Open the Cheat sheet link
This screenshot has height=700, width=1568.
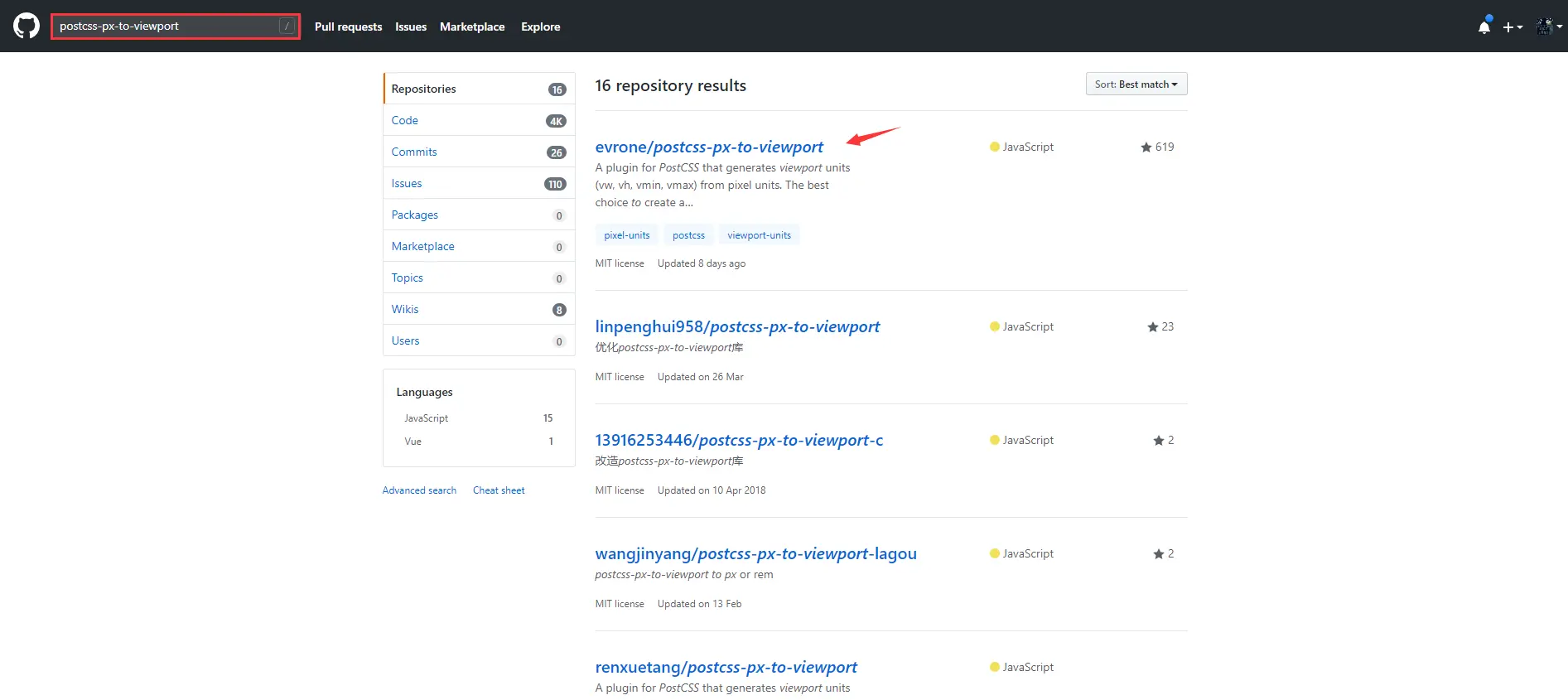click(499, 490)
